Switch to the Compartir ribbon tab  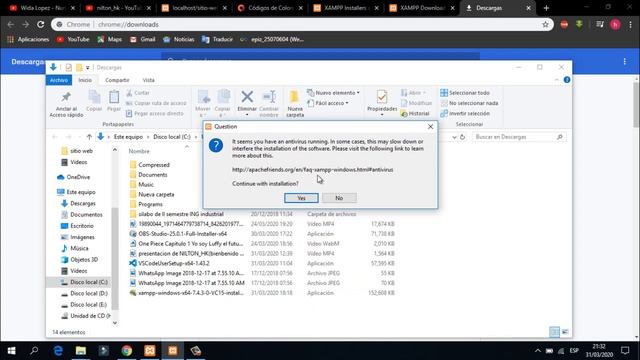click(x=117, y=80)
